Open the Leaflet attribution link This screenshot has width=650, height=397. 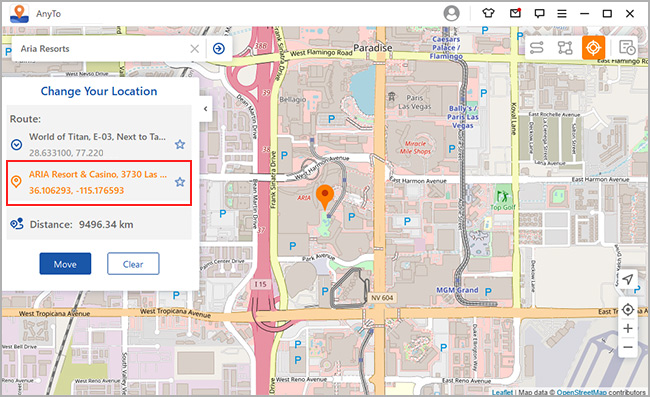point(502,392)
